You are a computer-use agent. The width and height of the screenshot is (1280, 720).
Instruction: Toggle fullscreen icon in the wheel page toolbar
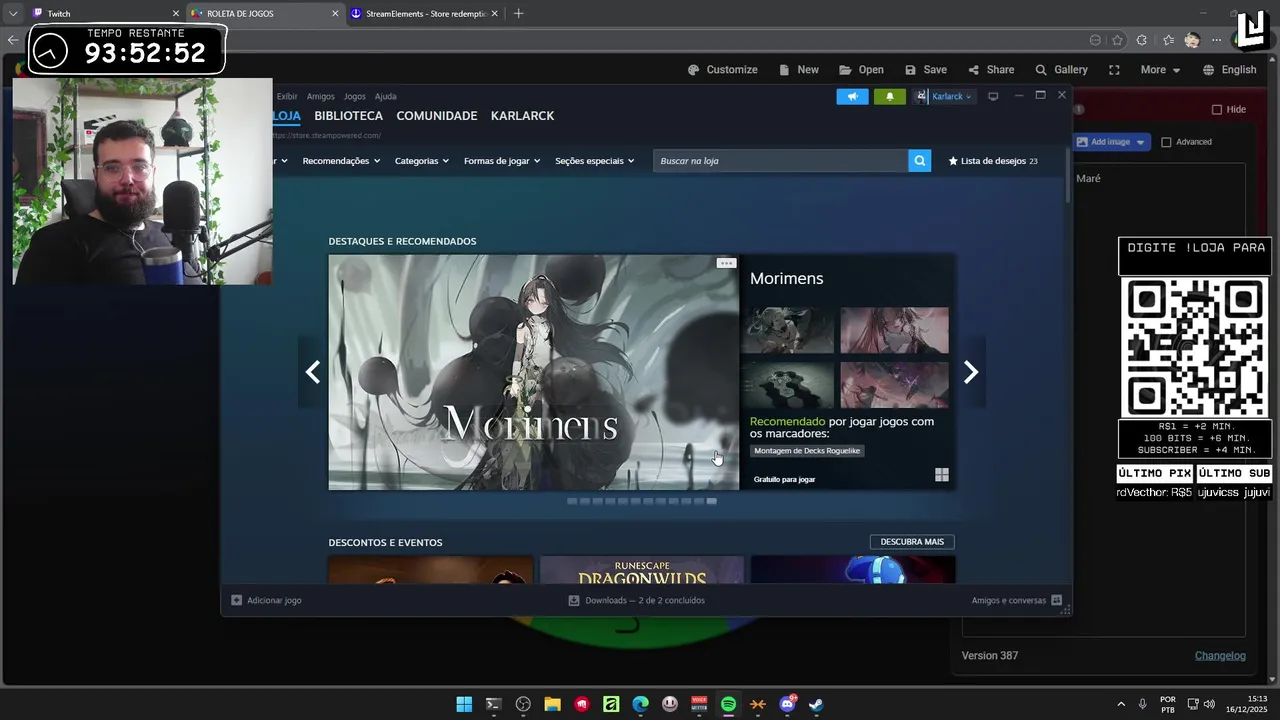1114,70
